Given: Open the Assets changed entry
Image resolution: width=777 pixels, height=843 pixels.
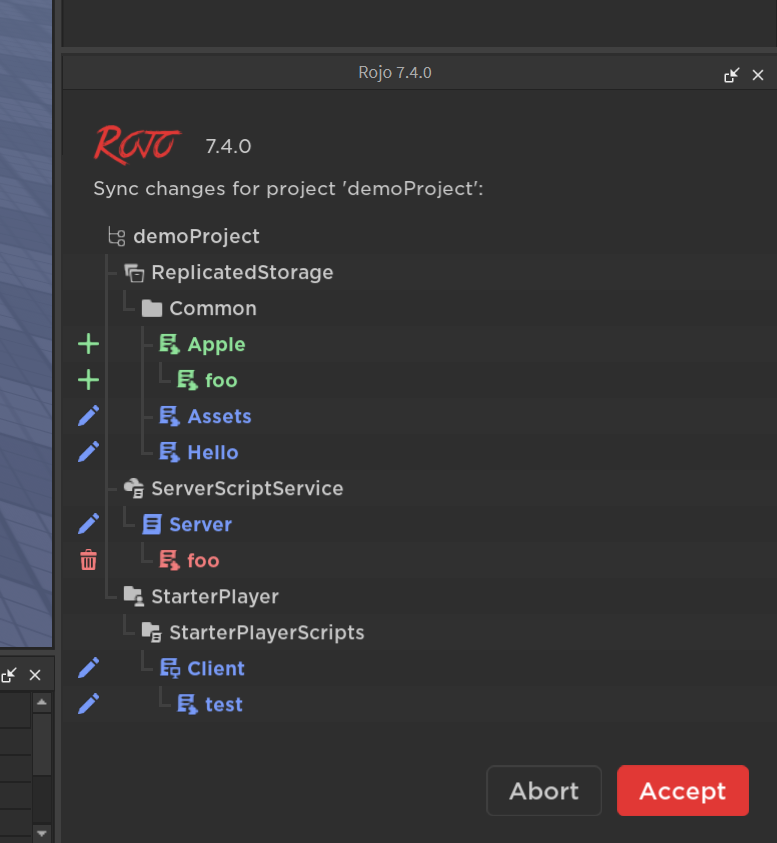Looking at the screenshot, I should 419,416.
